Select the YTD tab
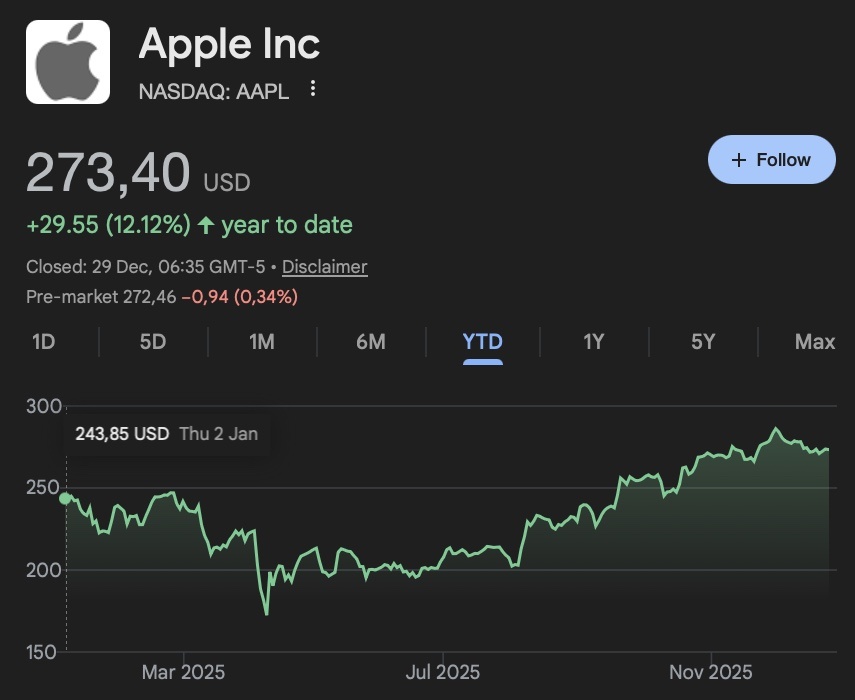The image size is (855, 700). click(482, 342)
